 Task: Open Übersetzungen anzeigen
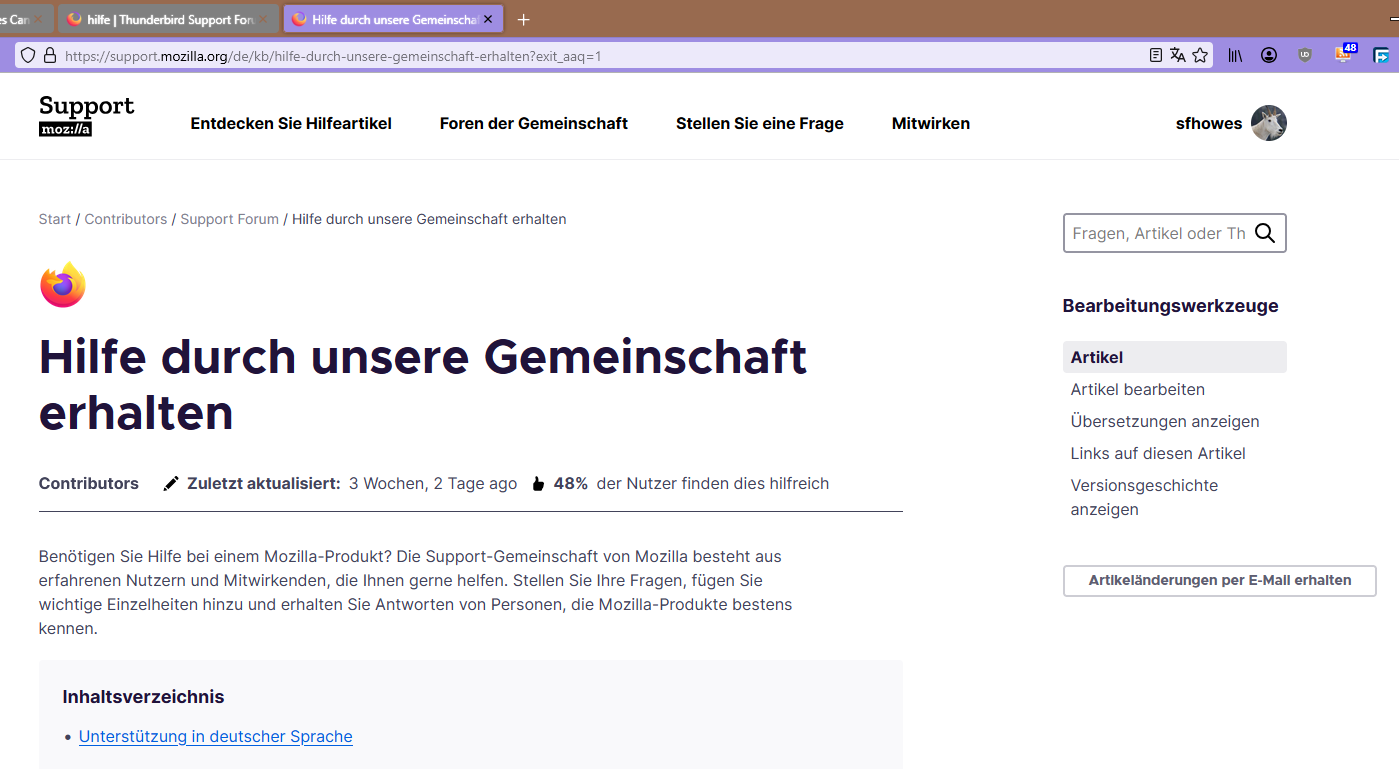click(1165, 421)
